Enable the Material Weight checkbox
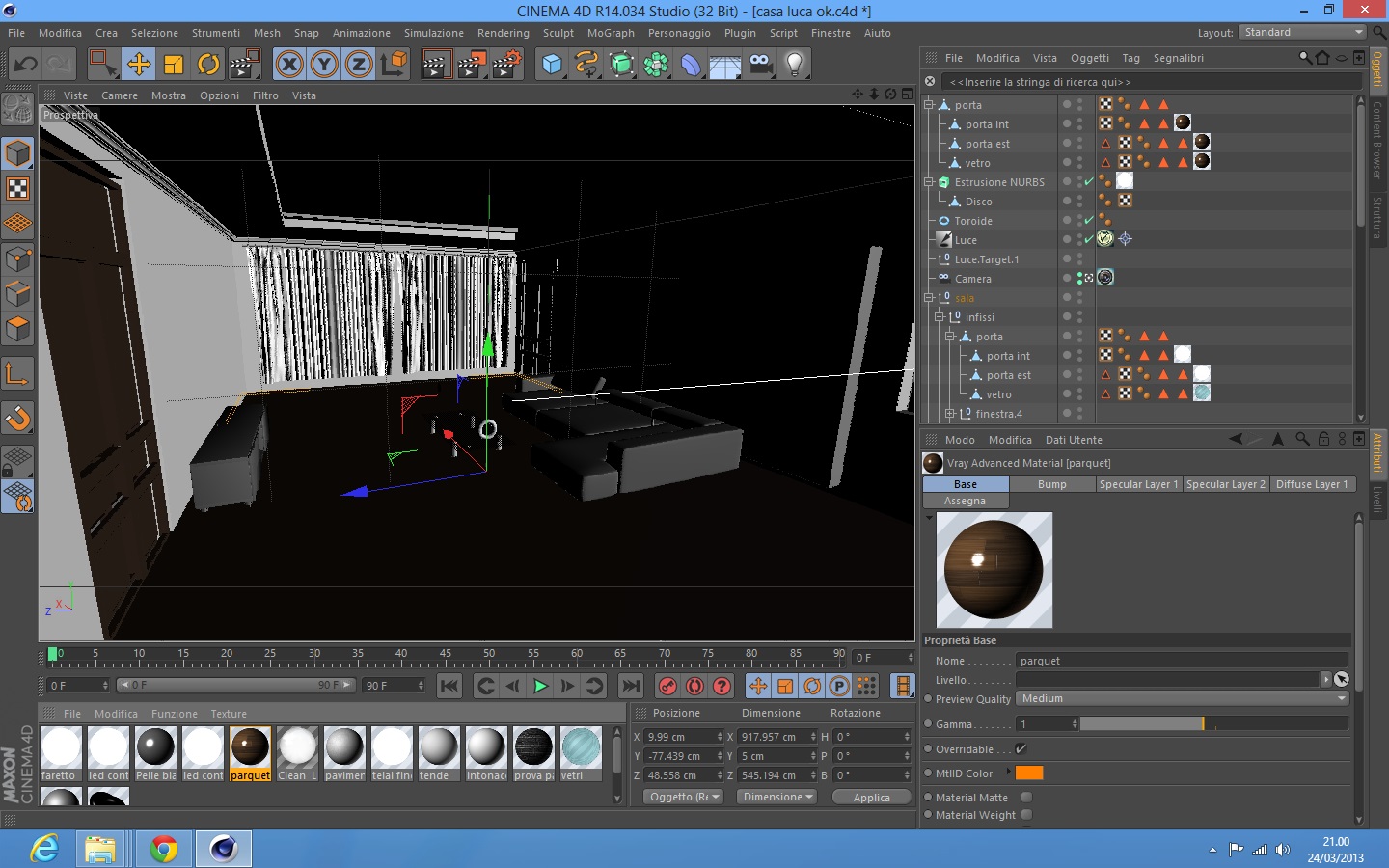This screenshot has width=1389, height=868. [1026, 815]
